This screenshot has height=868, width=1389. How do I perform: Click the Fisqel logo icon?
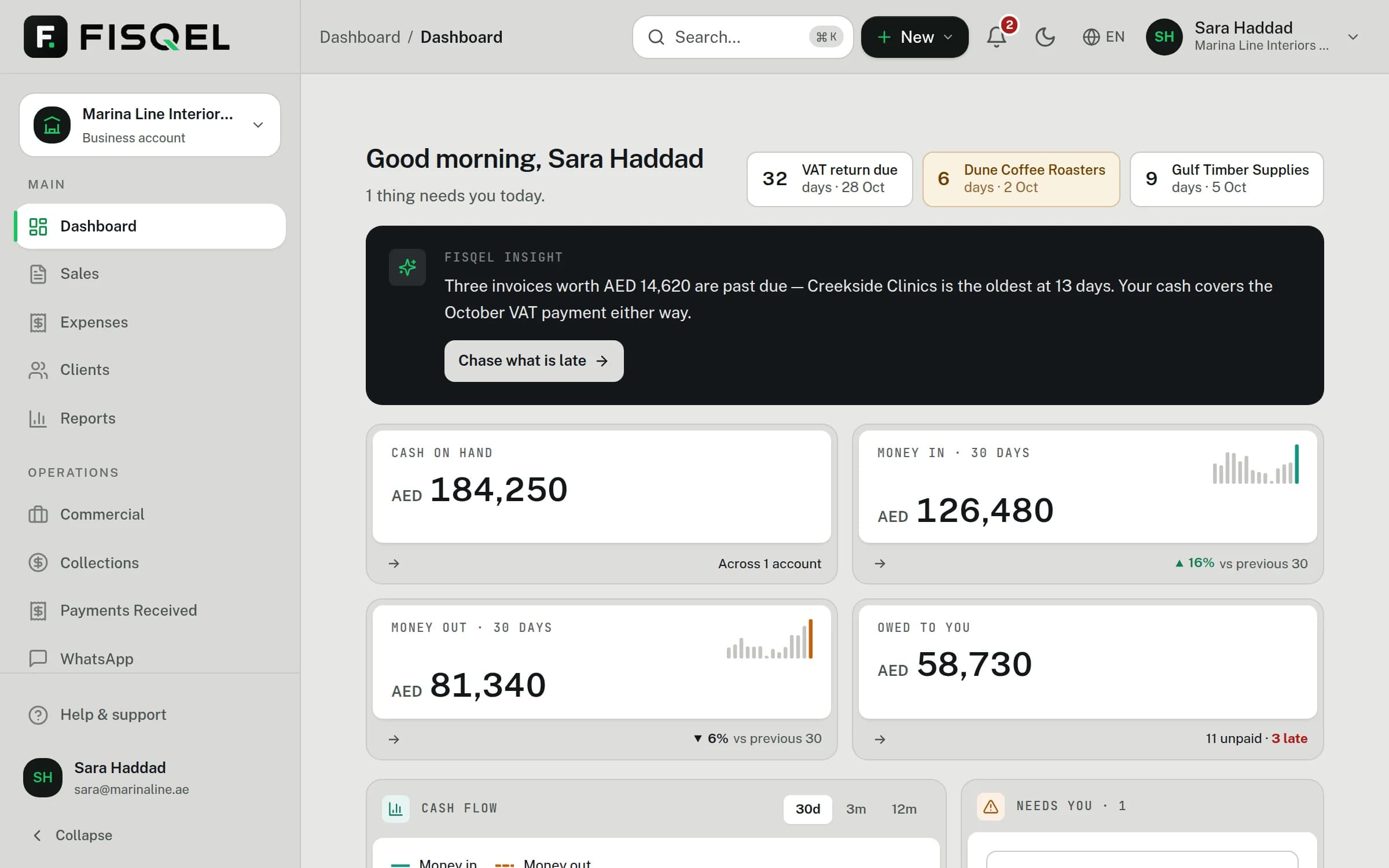[x=45, y=36]
